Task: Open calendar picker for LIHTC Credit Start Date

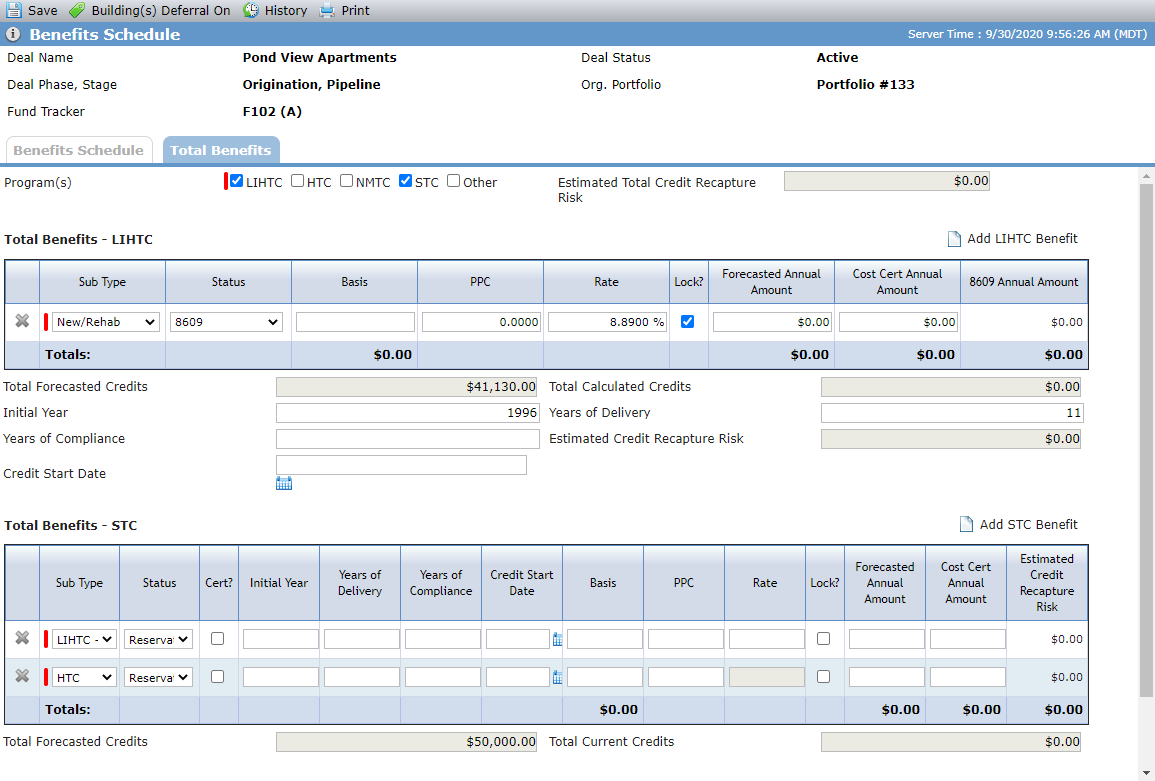Action: click(x=284, y=483)
